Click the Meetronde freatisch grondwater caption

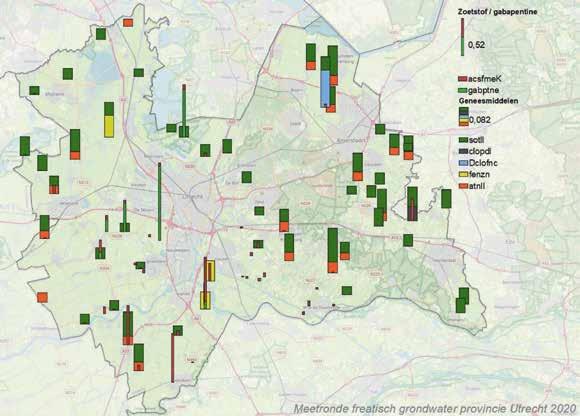click(x=435, y=409)
